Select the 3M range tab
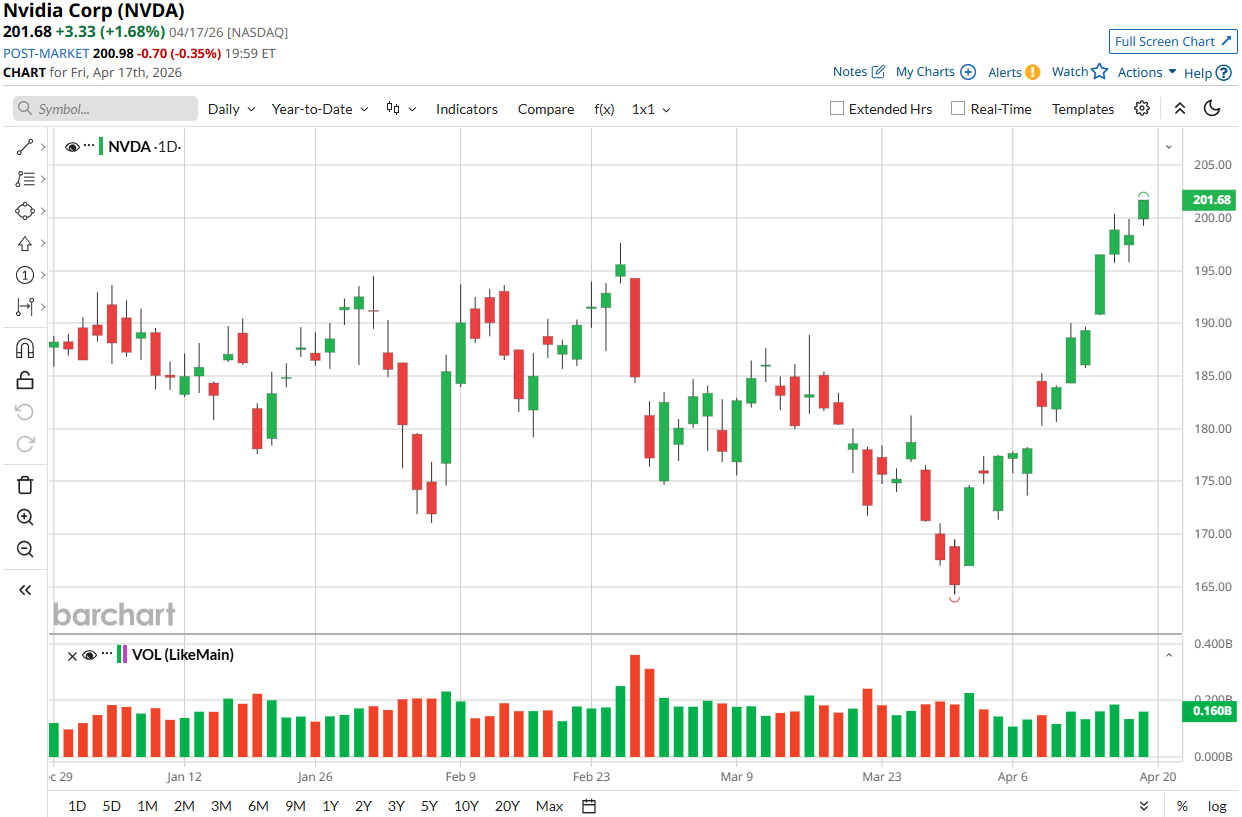1242x817 pixels. point(221,806)
